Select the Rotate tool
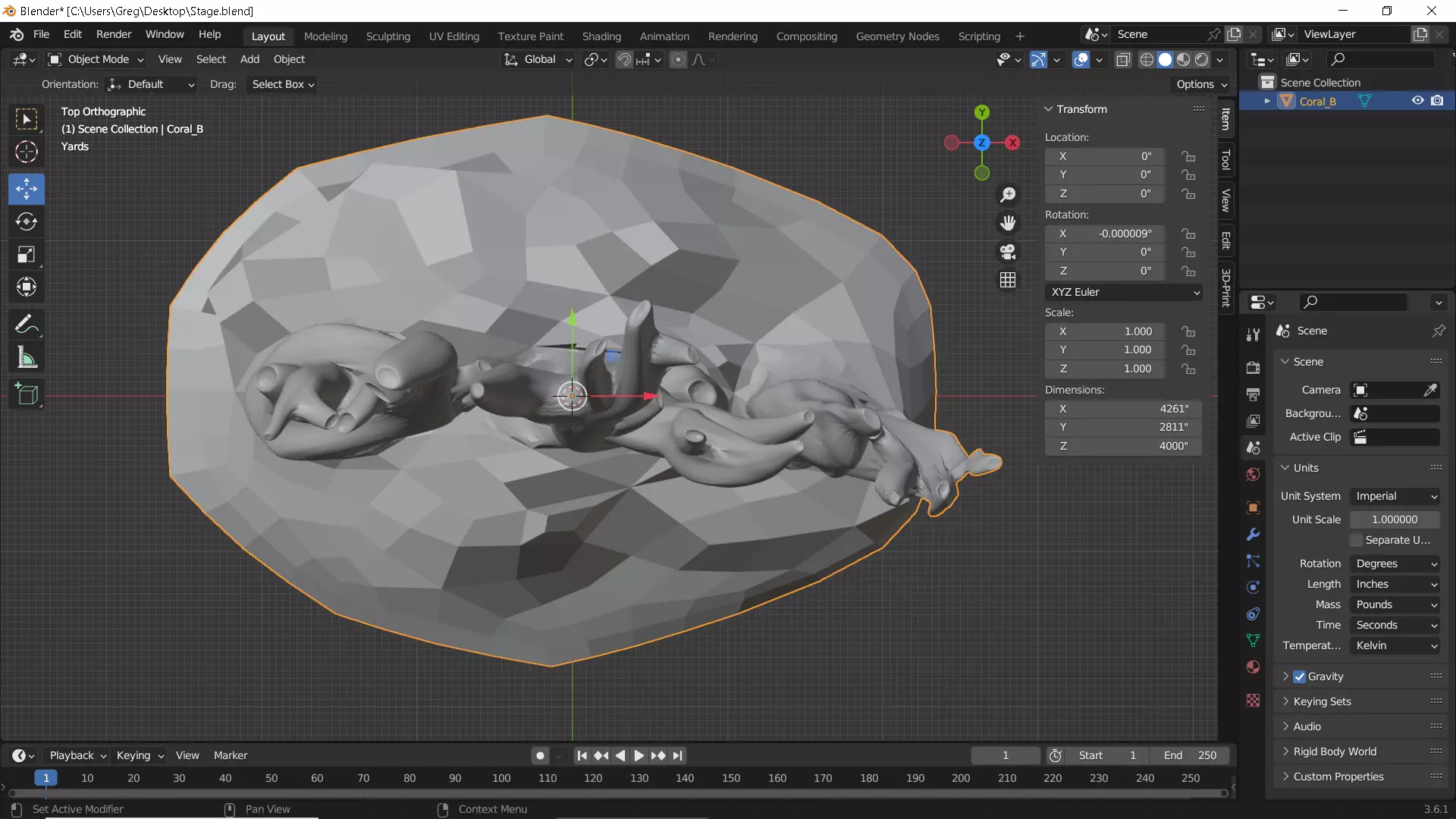The image size is (1456, 819). click(x=27, y=221)
